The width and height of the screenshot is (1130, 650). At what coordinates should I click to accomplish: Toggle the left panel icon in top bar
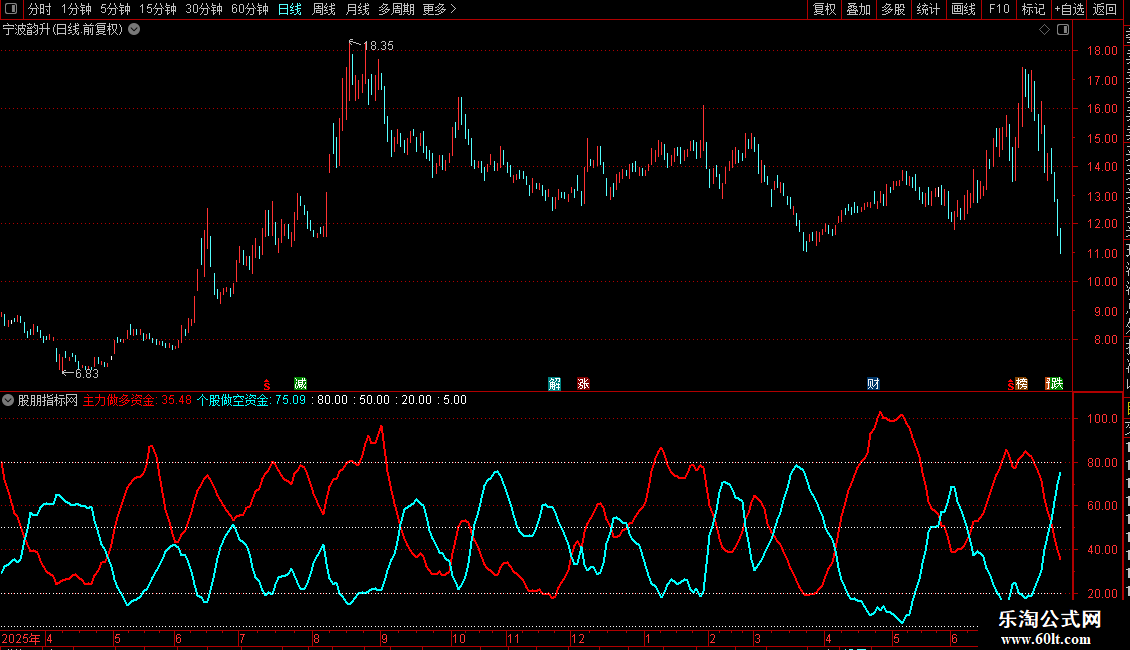click(11, 9)
